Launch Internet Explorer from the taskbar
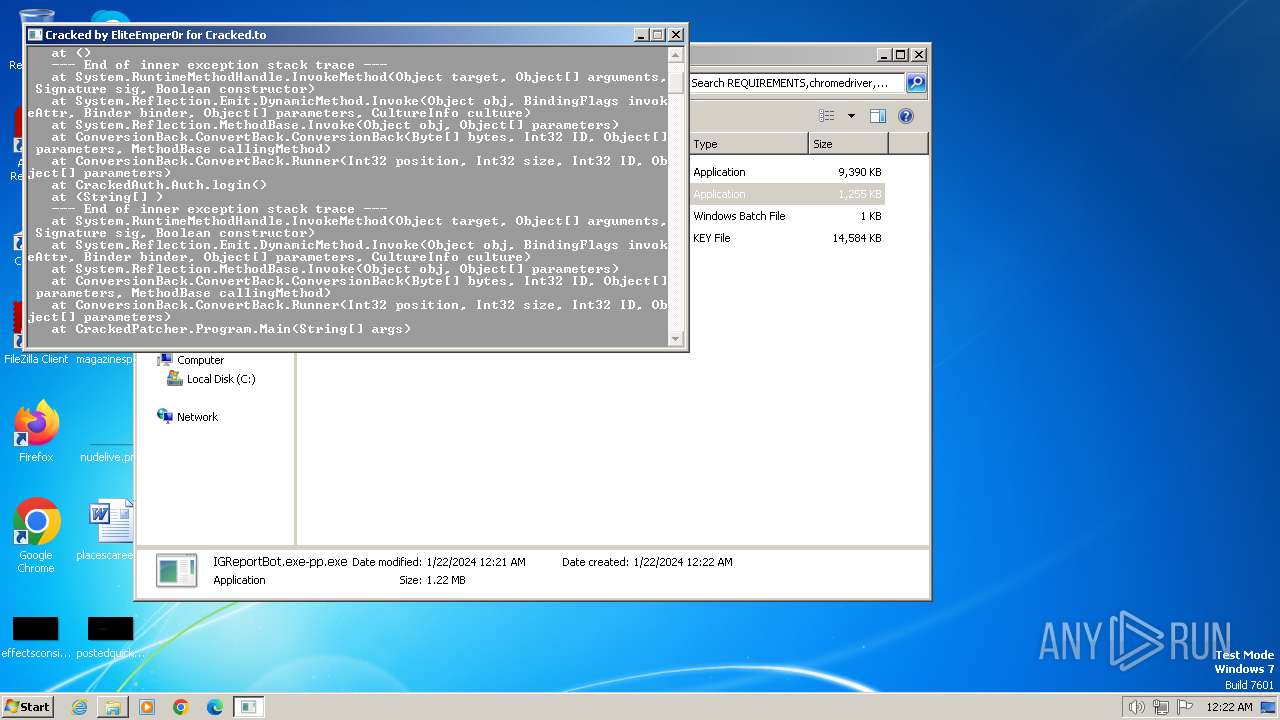Viewport: 1280px width, 720px height. [x=79, y=707]
